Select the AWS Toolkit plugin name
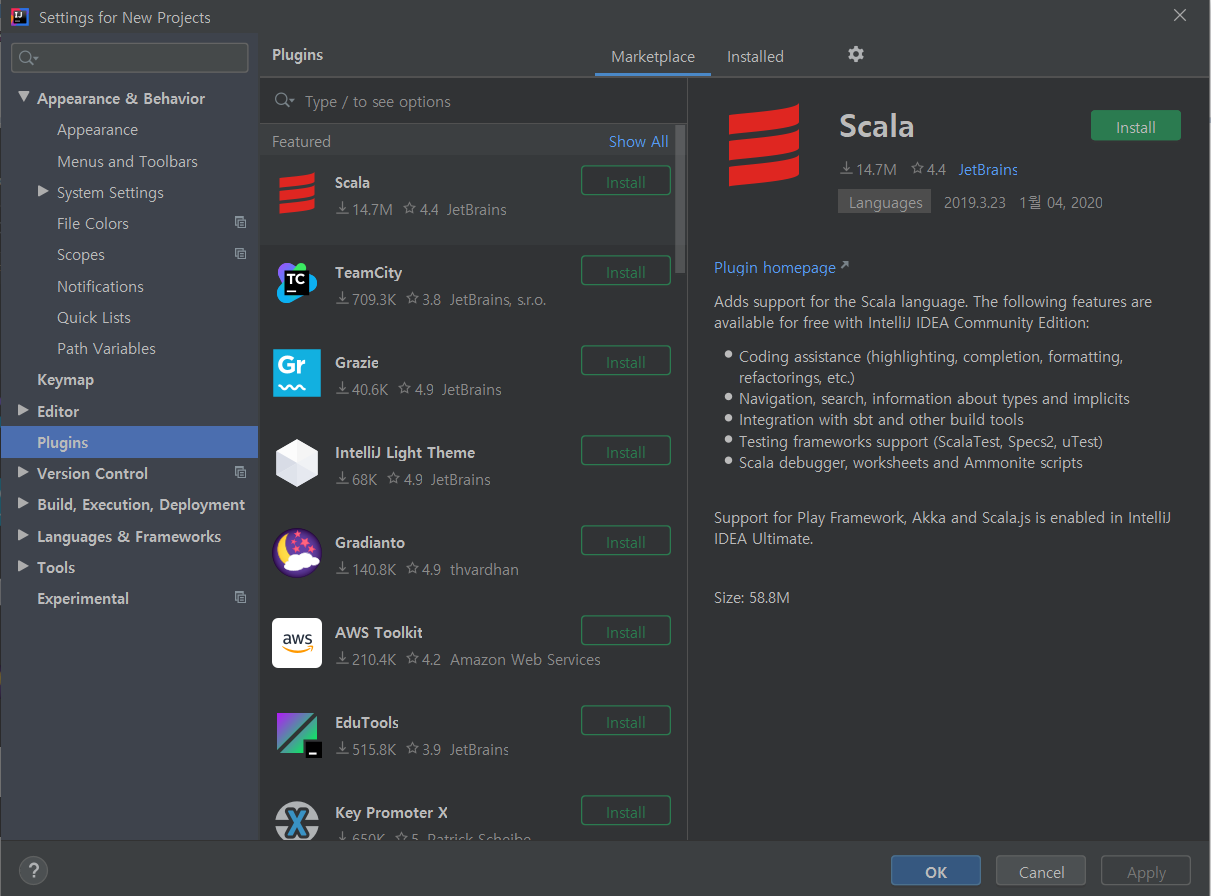This screenshot has height=896, width=1211. click(x=379, y=632)
